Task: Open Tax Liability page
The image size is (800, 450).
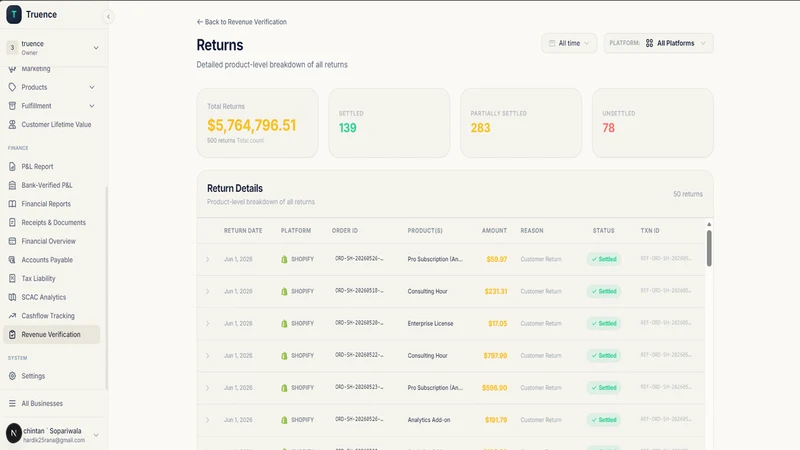Action: point(52,278)
